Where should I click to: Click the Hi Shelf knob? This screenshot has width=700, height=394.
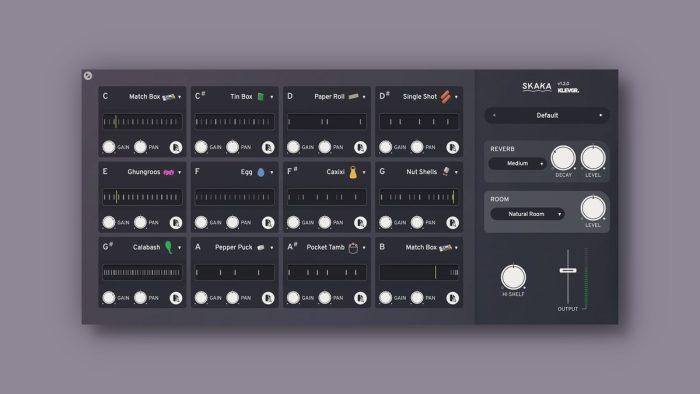[513, 277]
